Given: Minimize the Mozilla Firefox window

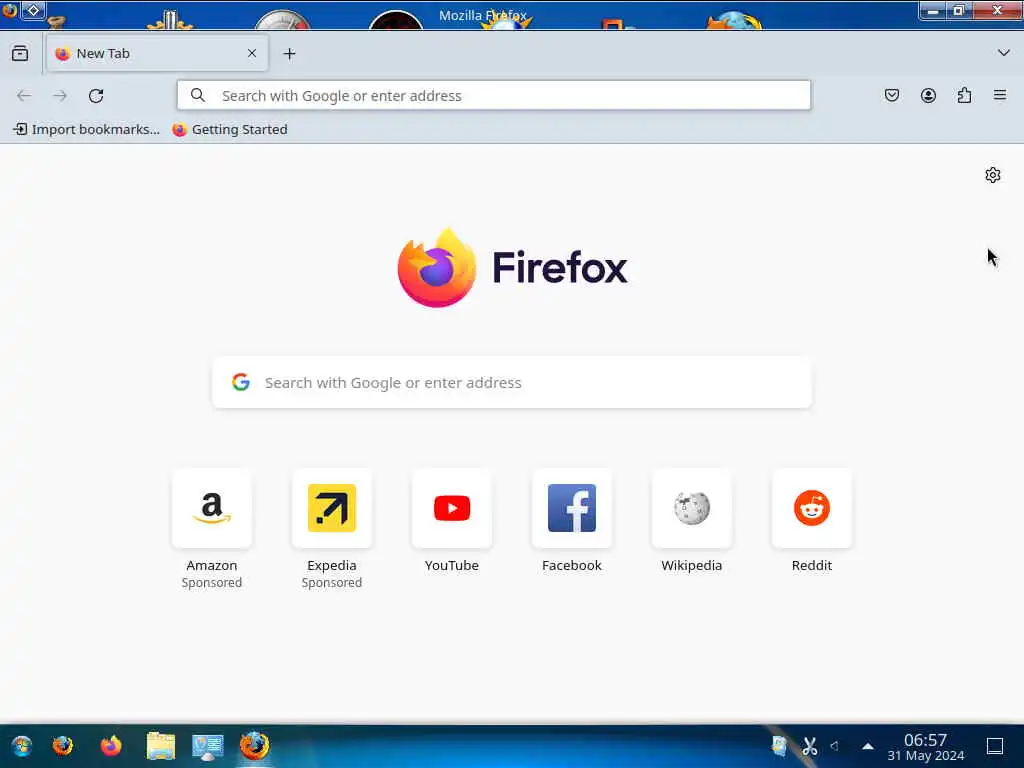Looking at the screenshot, I should 933,10.
